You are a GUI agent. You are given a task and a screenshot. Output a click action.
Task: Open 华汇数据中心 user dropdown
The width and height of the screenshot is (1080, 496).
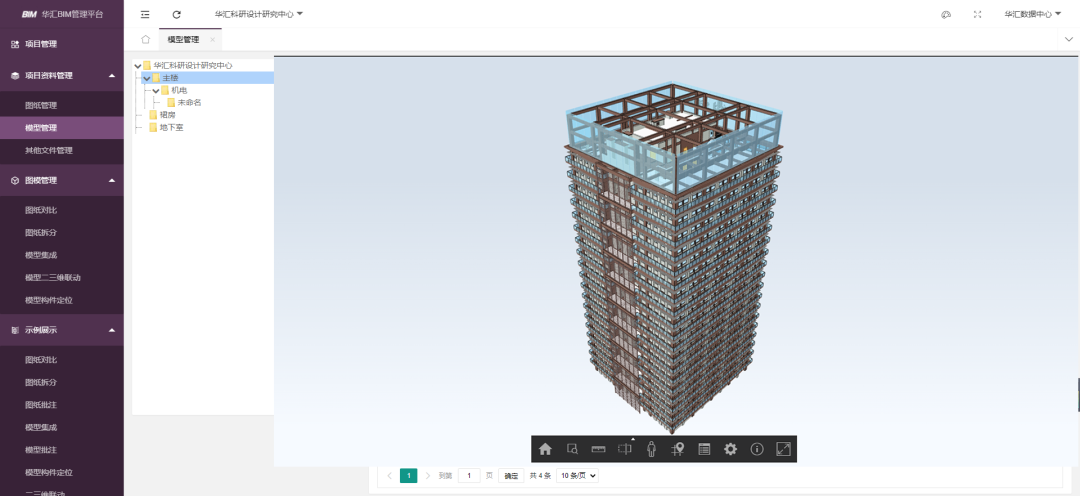coord(1032,15)
